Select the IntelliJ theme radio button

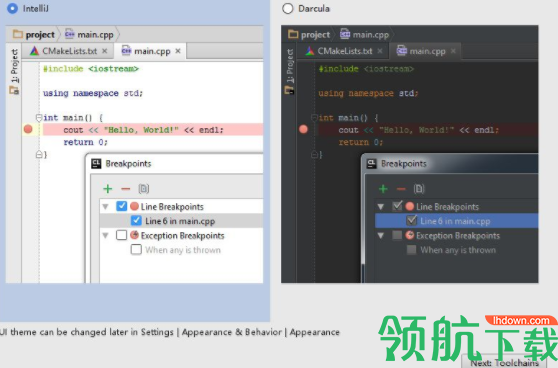pyautogui.click(x=12, y=8)
